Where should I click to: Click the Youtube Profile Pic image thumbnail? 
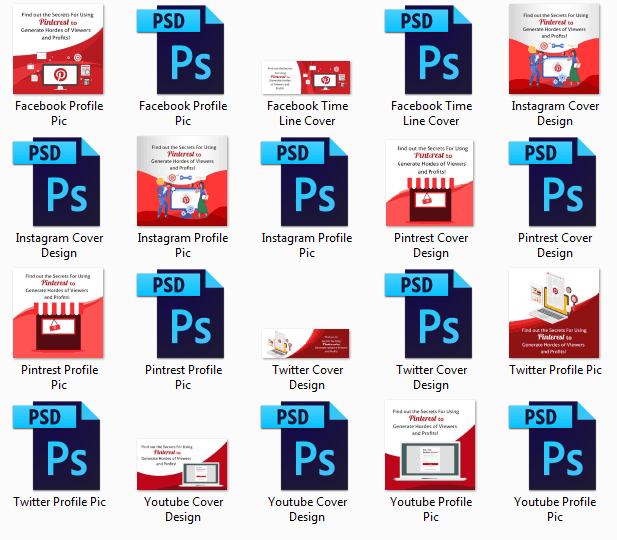(x=431, y=446)
